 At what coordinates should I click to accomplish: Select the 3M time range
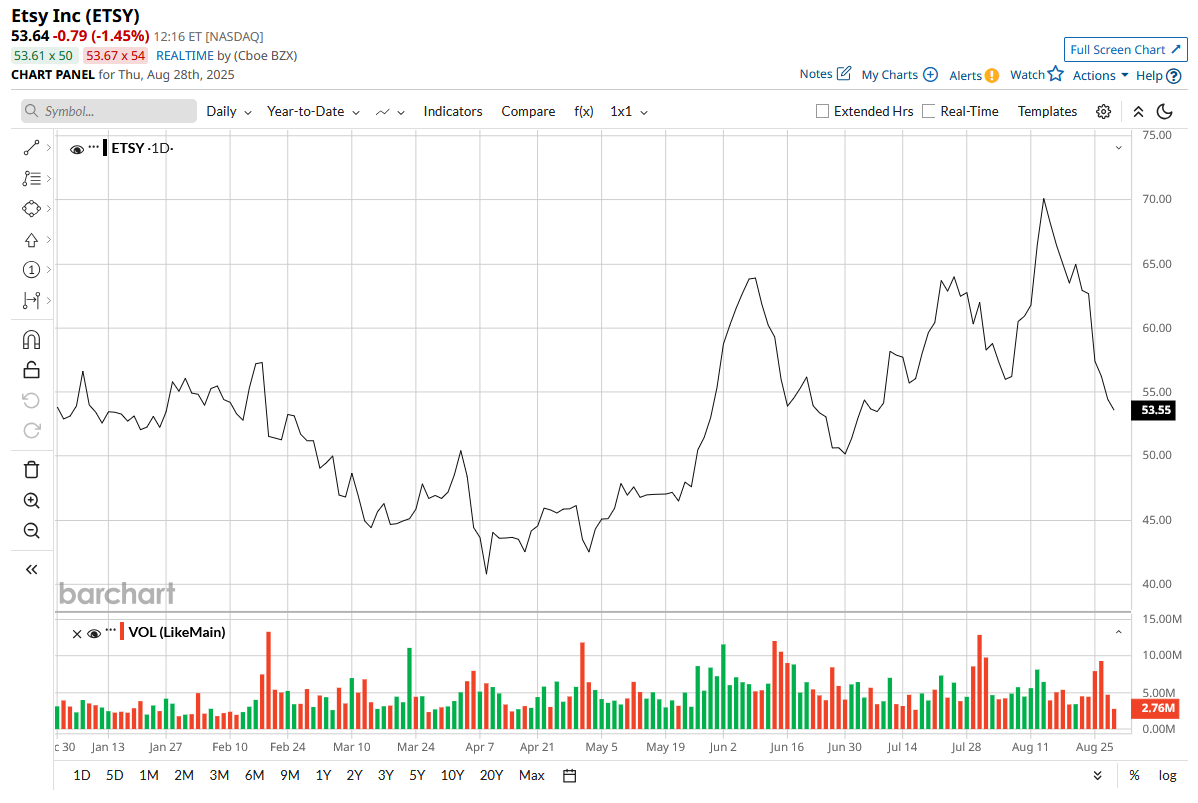[x=219, y=775]
